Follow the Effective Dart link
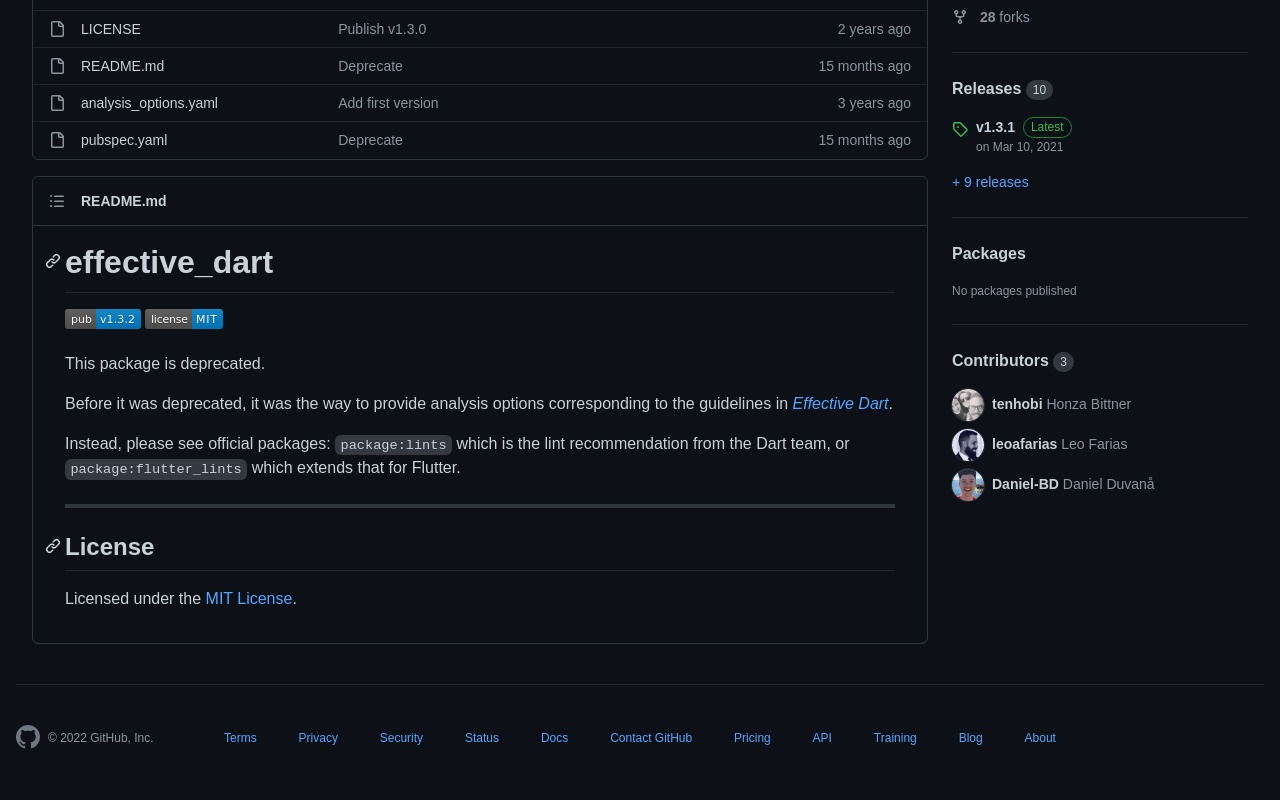The width and height of the screenshot is (1280, 800). point(840,403)
